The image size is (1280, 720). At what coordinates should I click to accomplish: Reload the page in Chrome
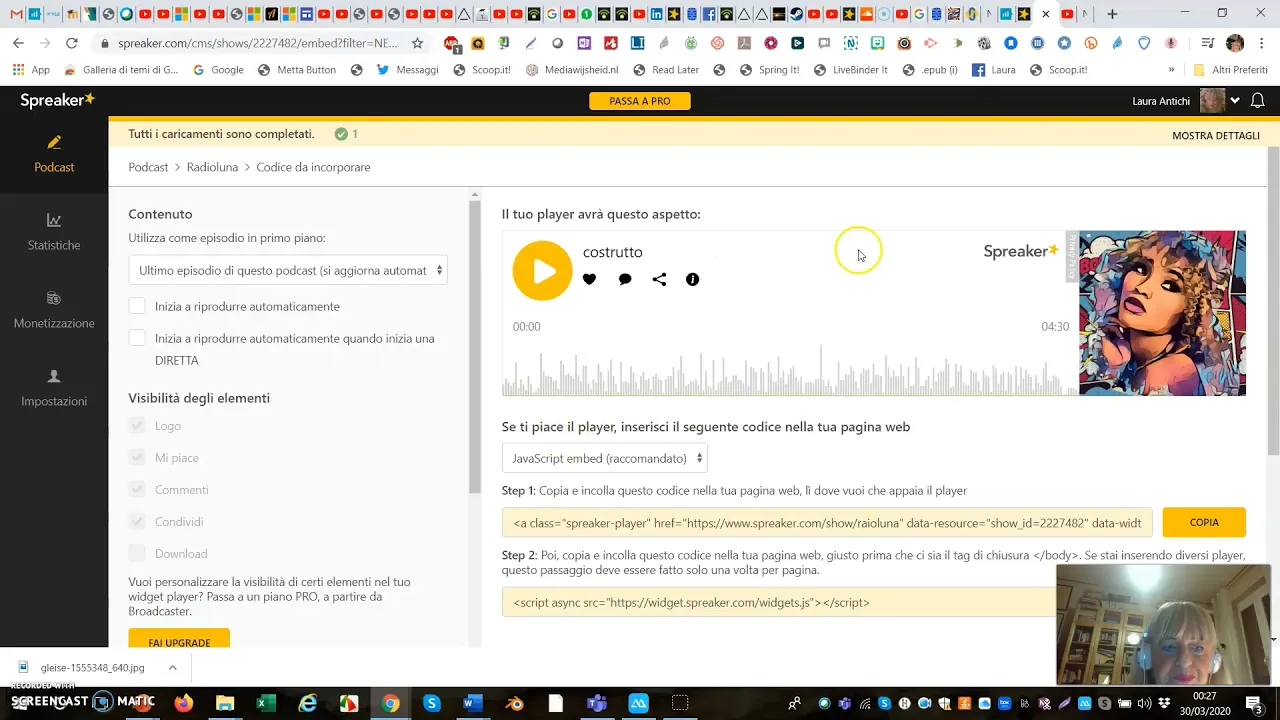[x=71, y=43]
